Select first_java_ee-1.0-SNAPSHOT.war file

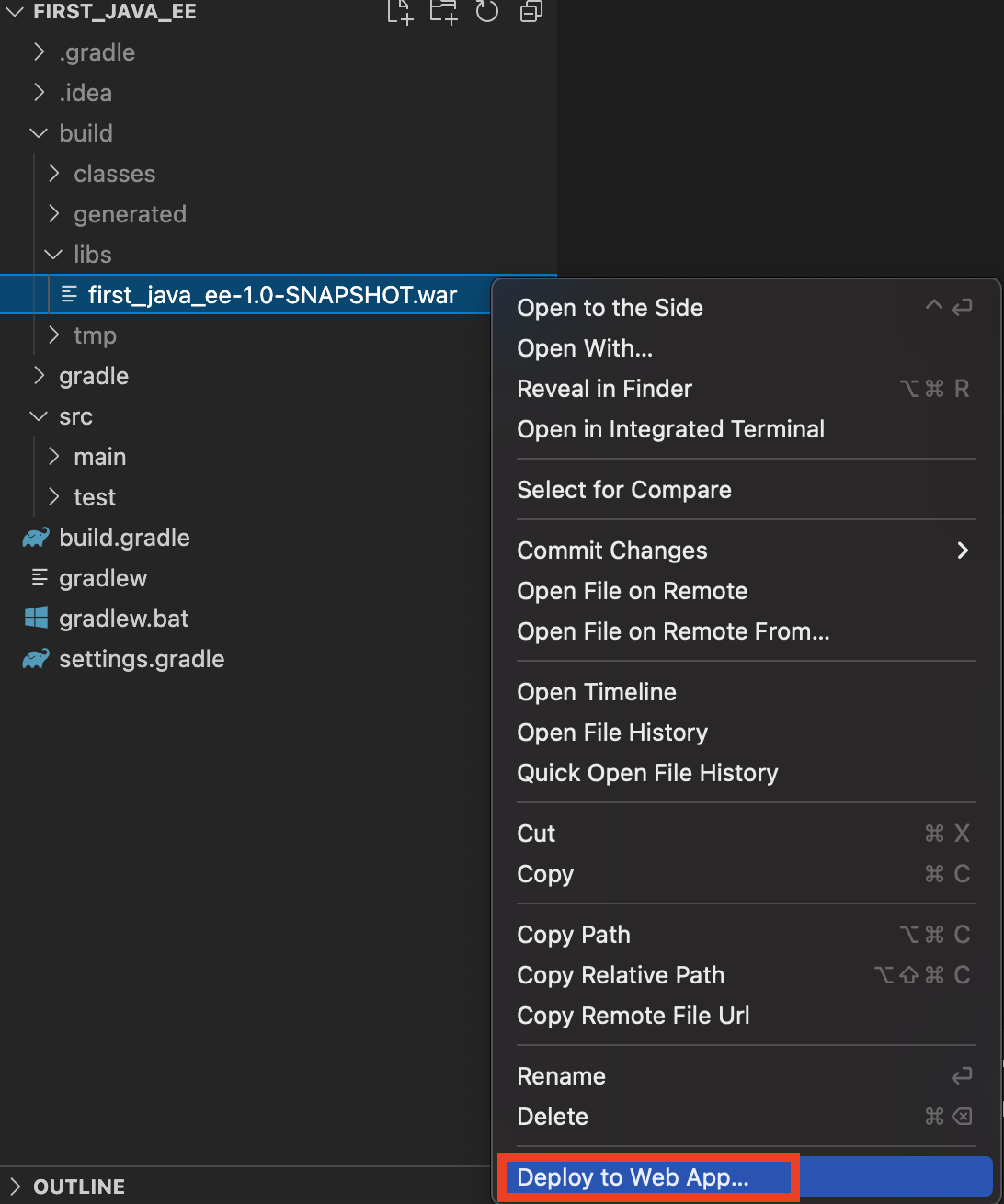pos(272,295)
